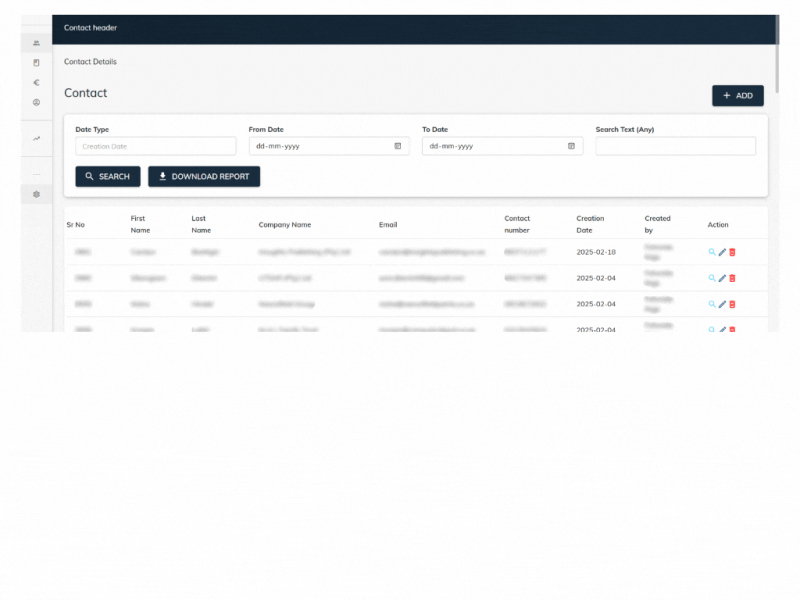Add a new contact with ADD button
The width and height of the screenshot is (800, 600).
[x=737, y=95]
